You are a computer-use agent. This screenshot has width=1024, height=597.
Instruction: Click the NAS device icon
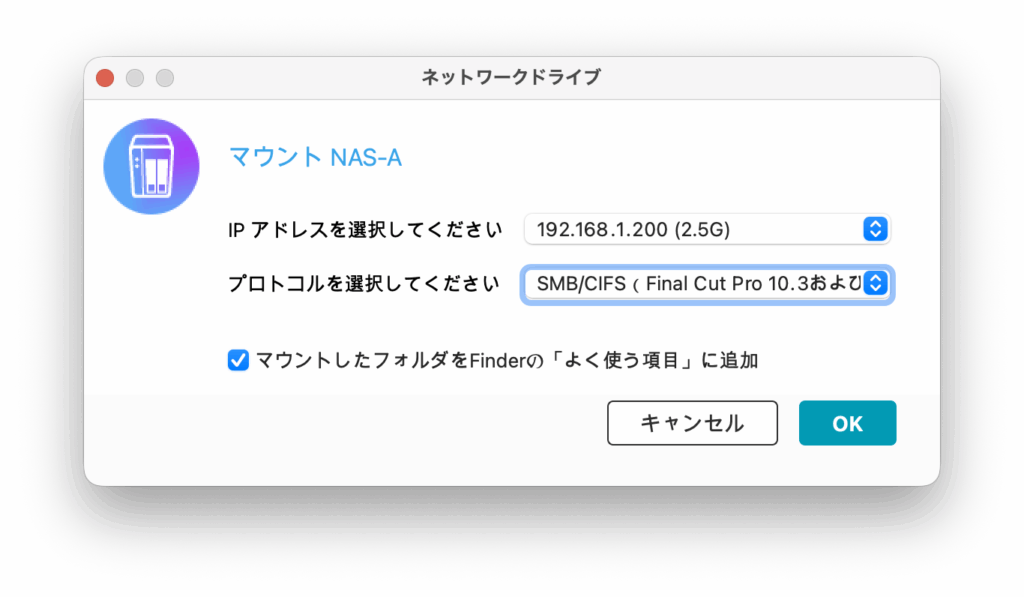[x=152, y=166]
